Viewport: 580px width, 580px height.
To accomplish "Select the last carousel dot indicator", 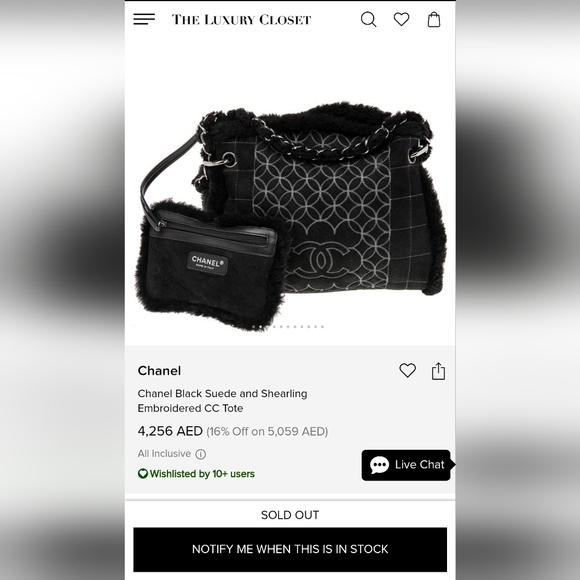I will point(323,327).
